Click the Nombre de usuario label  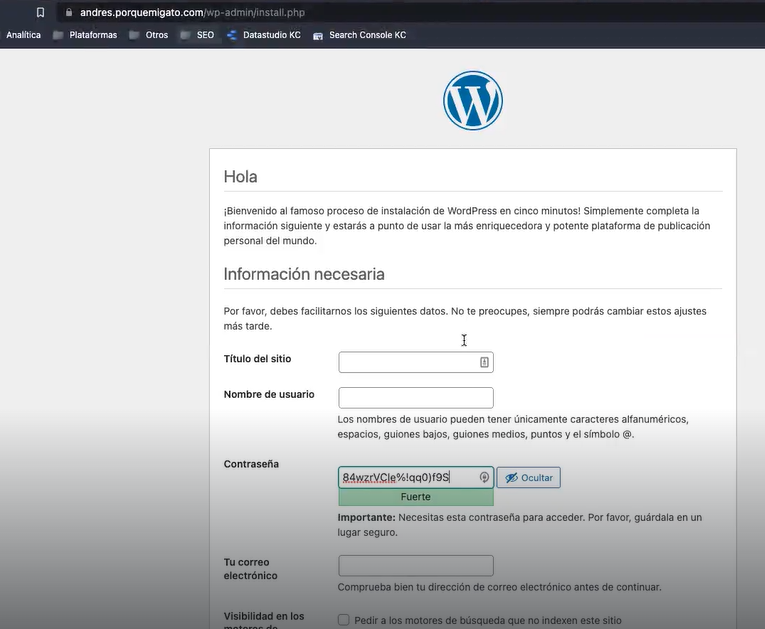point(269,394)
